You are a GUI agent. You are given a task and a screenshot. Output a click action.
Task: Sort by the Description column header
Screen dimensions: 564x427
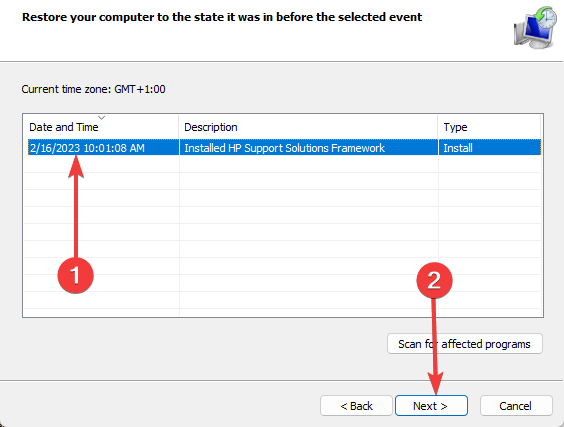click(308, 127)
